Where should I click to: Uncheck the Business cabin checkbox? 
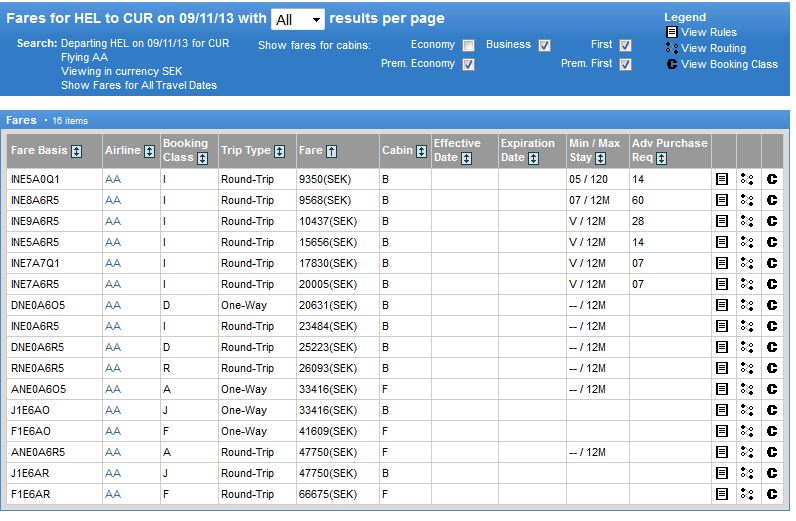tap(544, 45)
